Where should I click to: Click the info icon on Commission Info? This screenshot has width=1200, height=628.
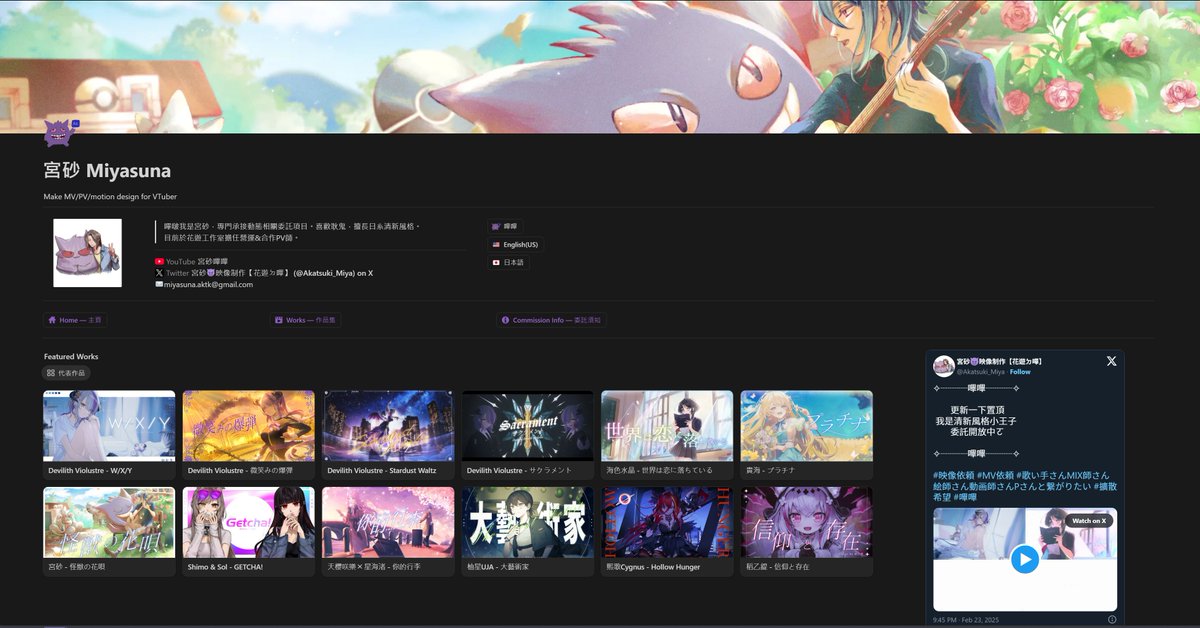(506, 320)
